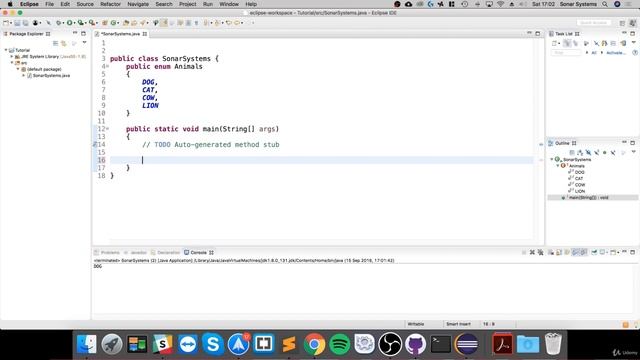
Task: Open the Open Console dropdown
Action: pos(618,253)
